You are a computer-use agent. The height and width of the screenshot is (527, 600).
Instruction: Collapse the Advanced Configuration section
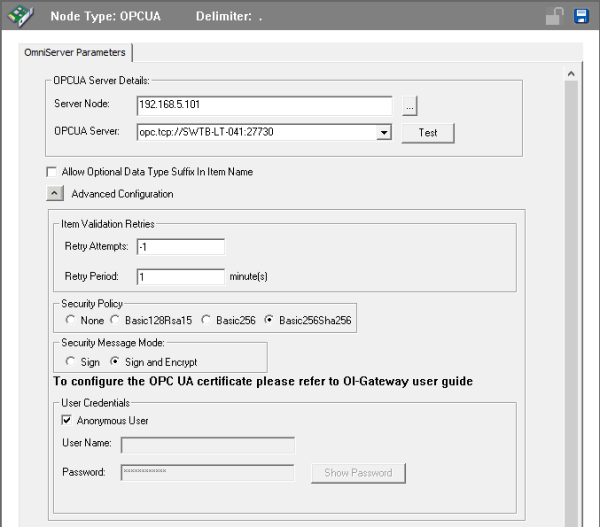pyautogui.click(x=55, y=194)
